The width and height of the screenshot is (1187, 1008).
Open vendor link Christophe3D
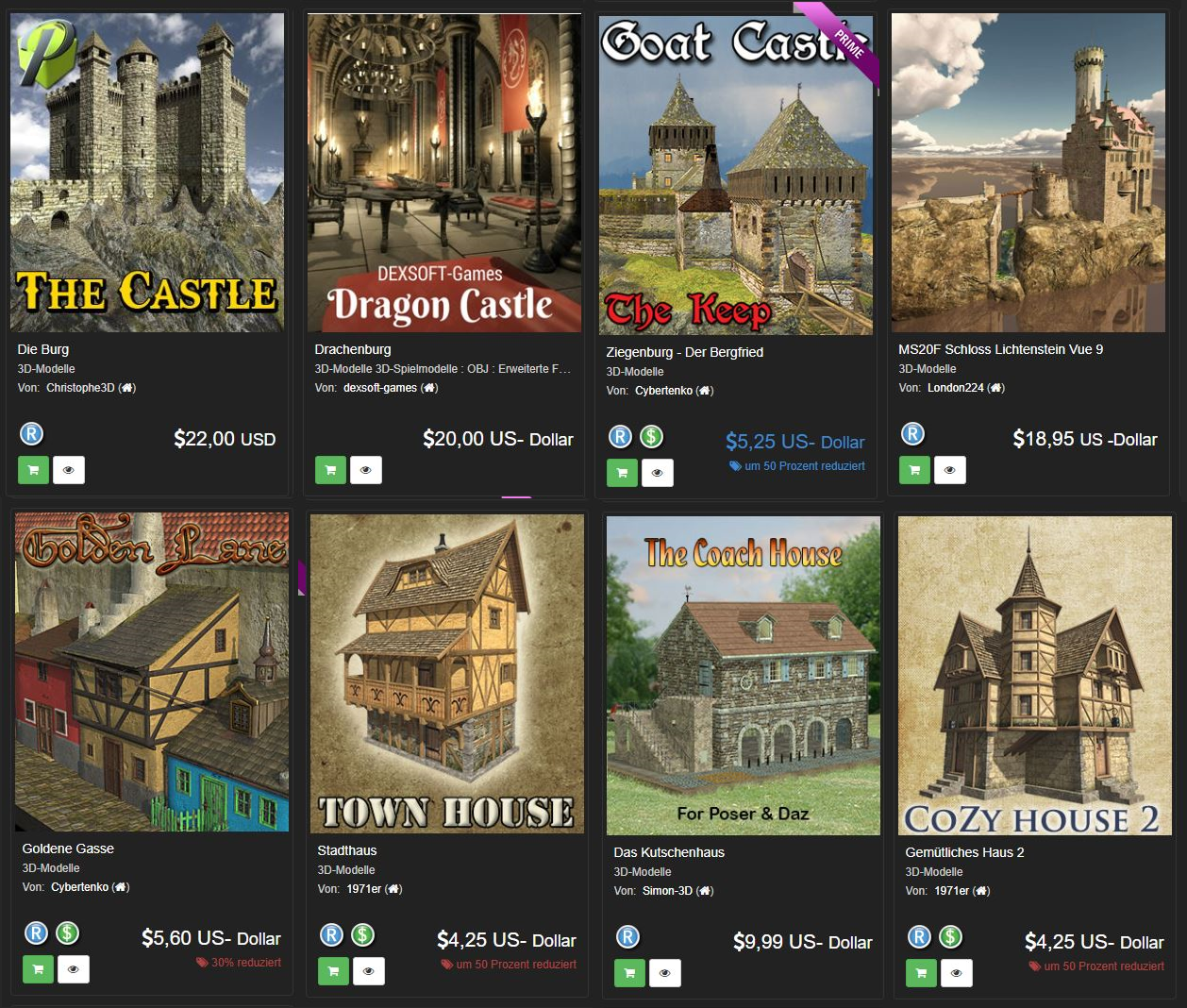pyautogui.click(x=80, y=388)
